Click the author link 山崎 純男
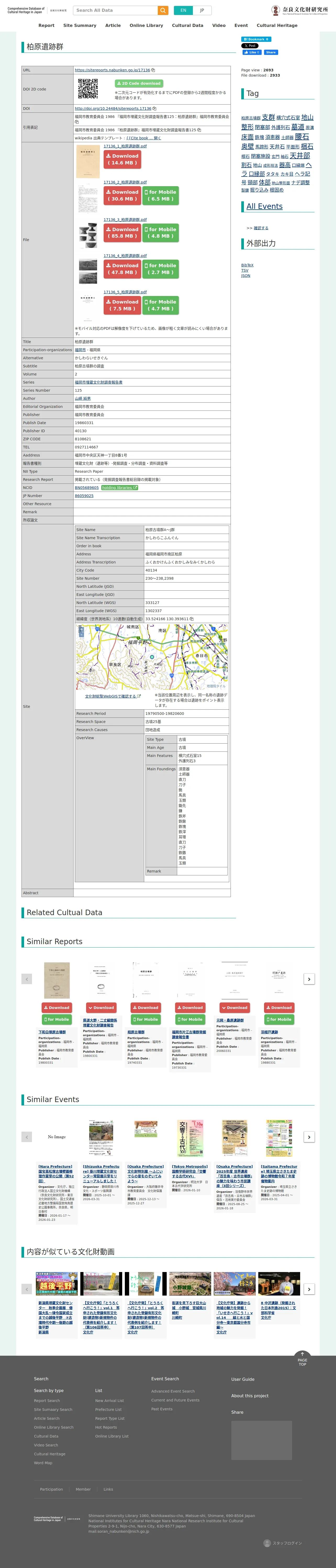336x1568 pixels. pyautogui.click(x=83, y=399)
